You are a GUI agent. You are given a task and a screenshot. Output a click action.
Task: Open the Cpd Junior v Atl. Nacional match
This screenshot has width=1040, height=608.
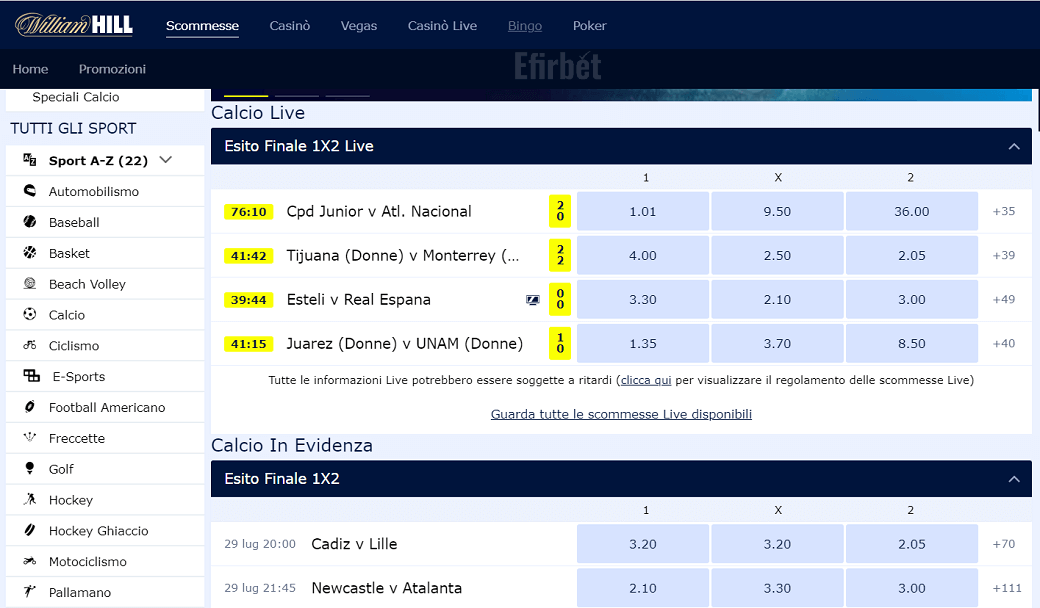379,212
